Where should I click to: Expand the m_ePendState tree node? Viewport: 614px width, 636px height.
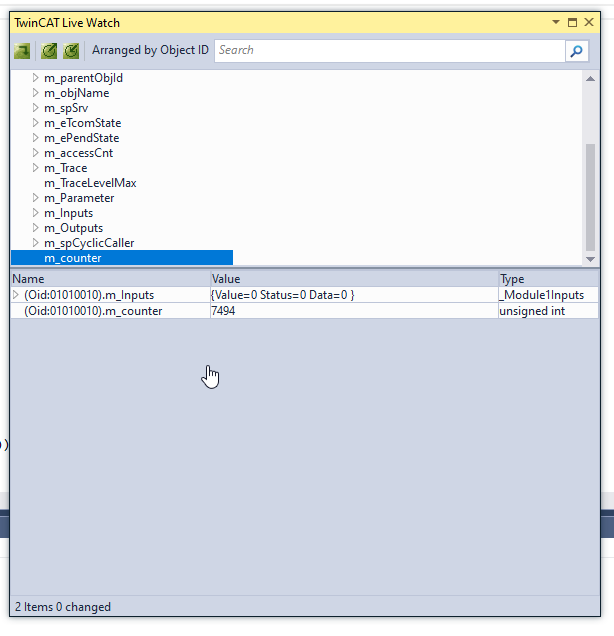point(35,138)
